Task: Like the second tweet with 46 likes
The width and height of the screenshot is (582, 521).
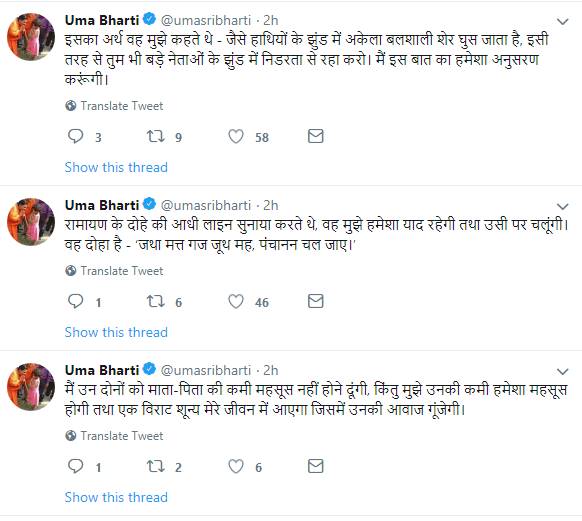Action: point(236,301)
